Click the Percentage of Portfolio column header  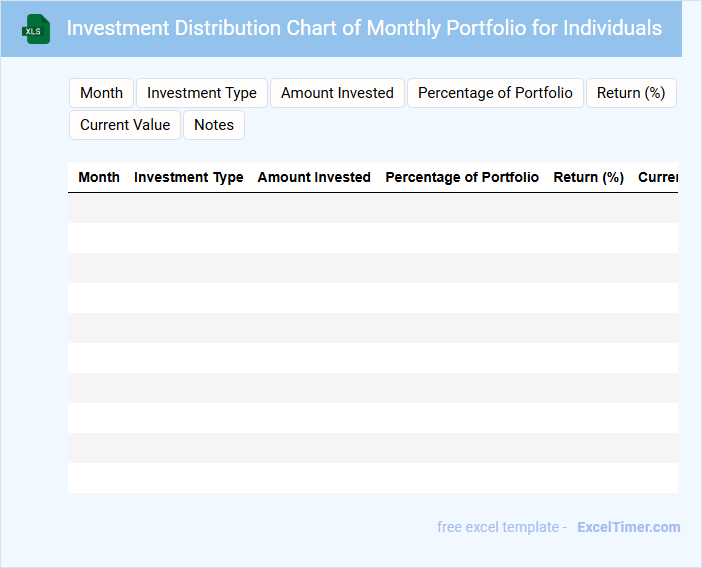tap(462, 177)
